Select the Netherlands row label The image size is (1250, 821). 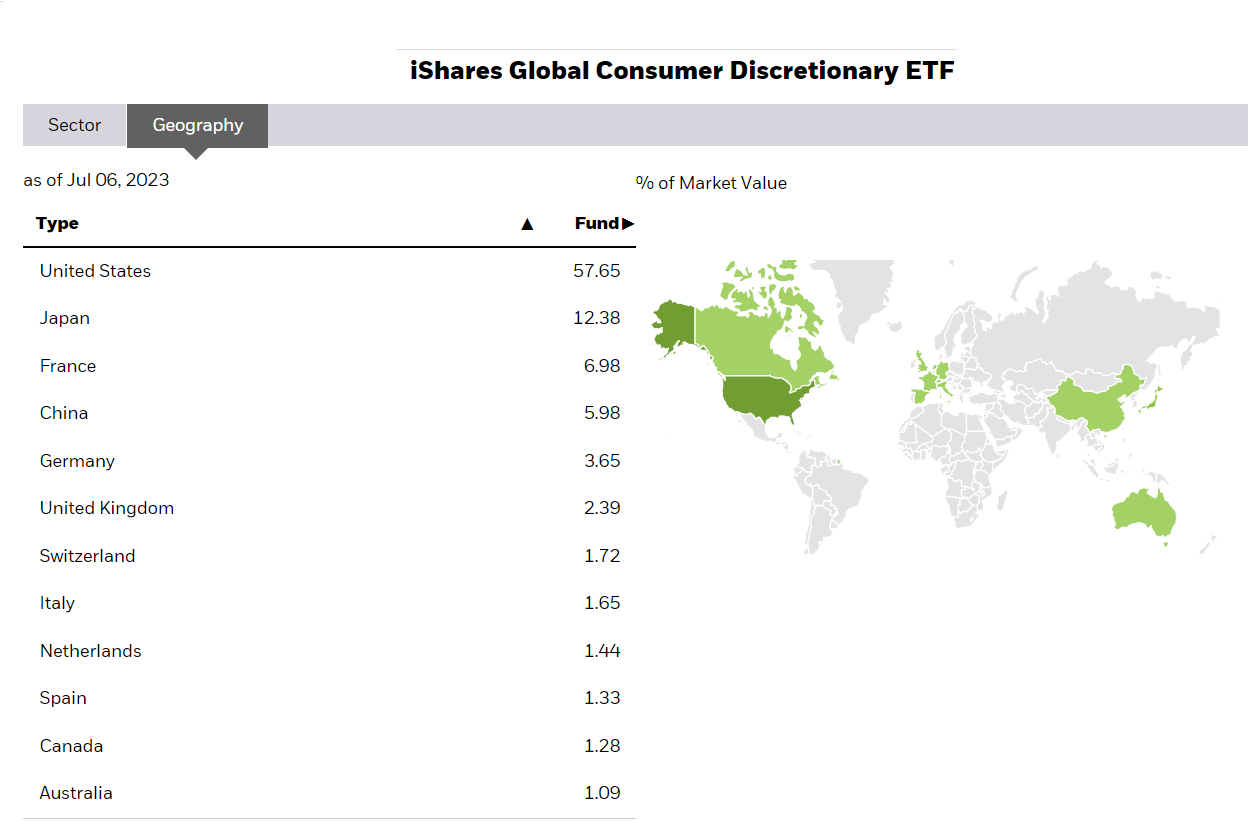point(90,651)
